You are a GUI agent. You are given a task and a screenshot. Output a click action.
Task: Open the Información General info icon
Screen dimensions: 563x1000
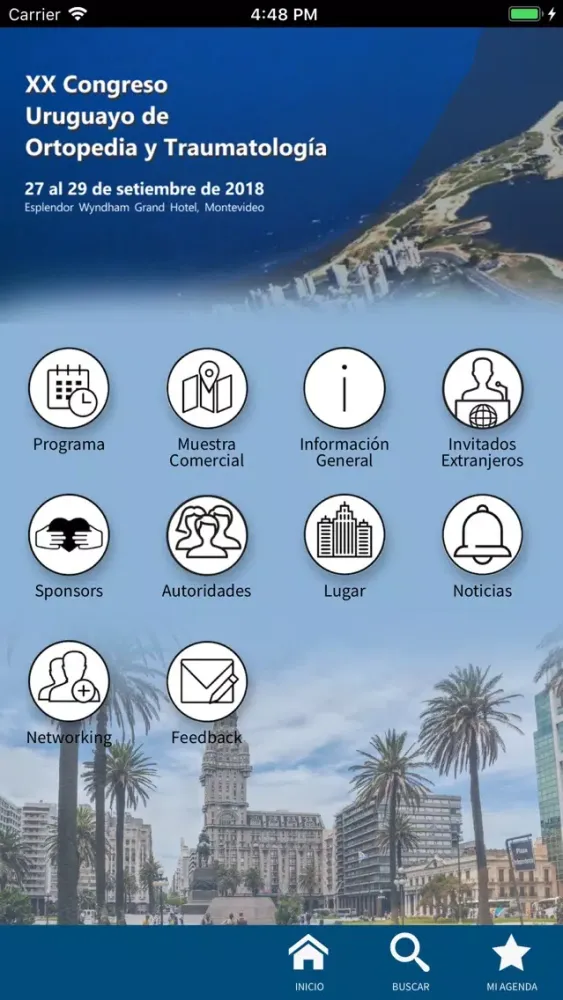click(x=344, y=388)
